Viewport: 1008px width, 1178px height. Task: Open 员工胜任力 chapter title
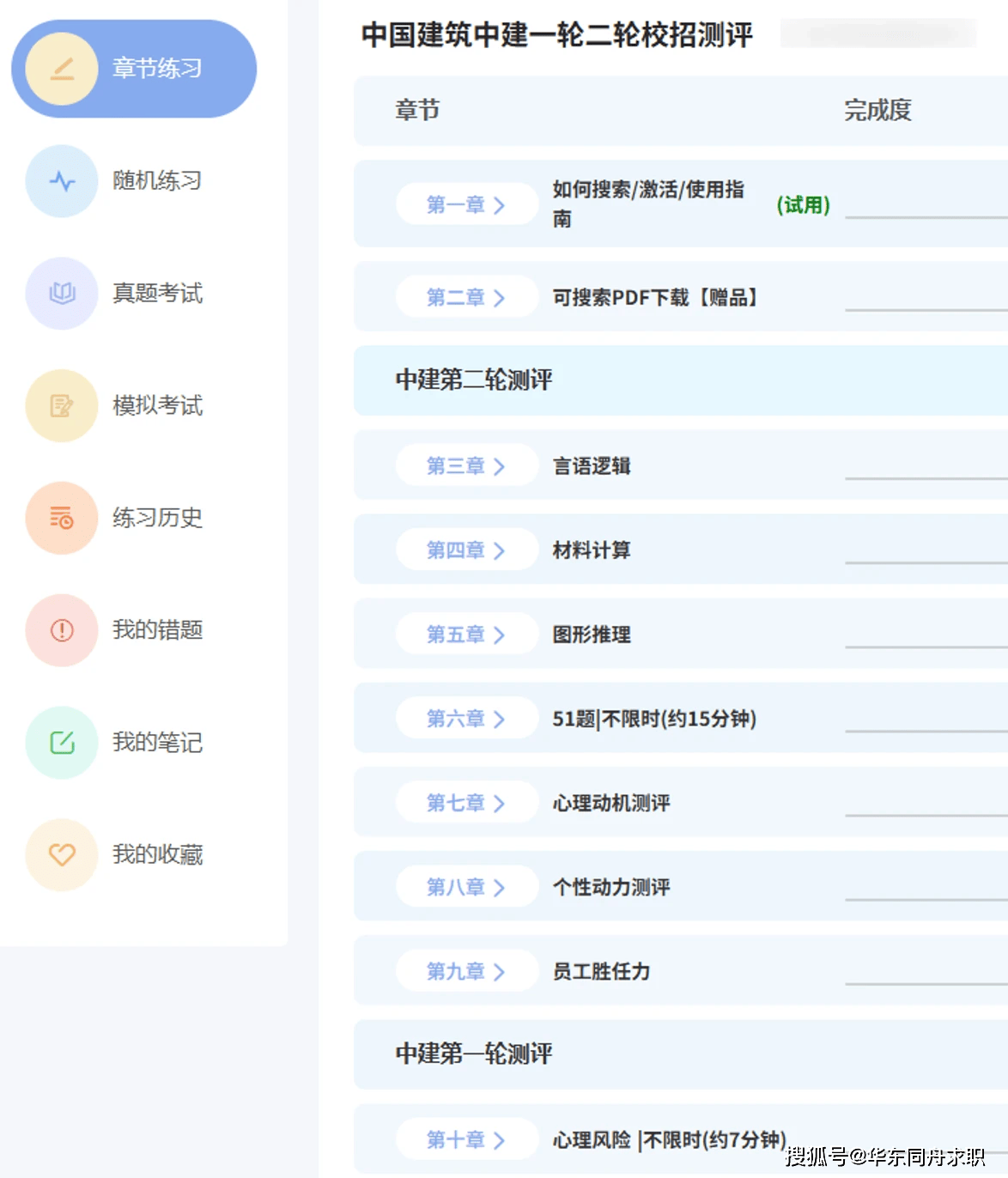(602, 971)
